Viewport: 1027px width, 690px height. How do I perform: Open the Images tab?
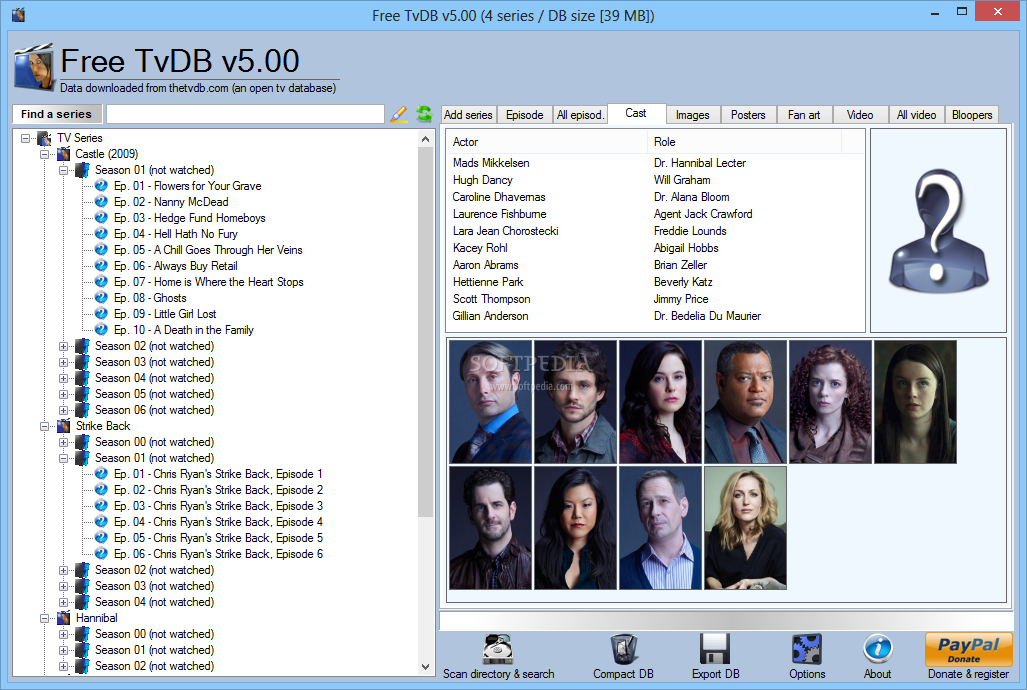coord(692,115)
